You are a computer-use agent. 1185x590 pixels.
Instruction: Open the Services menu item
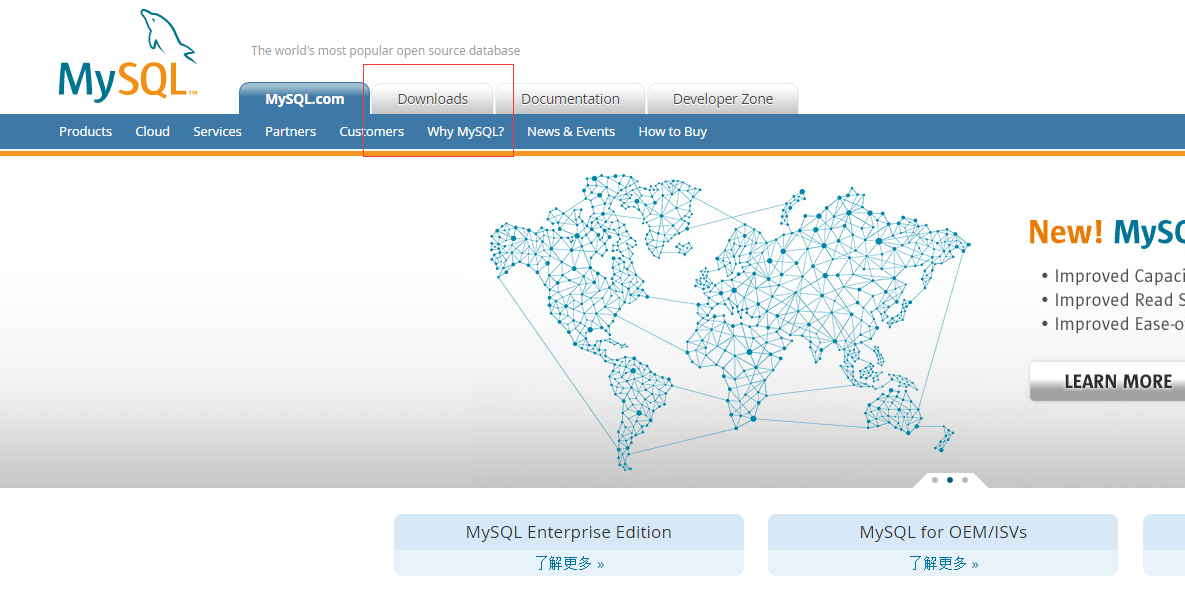217,131
